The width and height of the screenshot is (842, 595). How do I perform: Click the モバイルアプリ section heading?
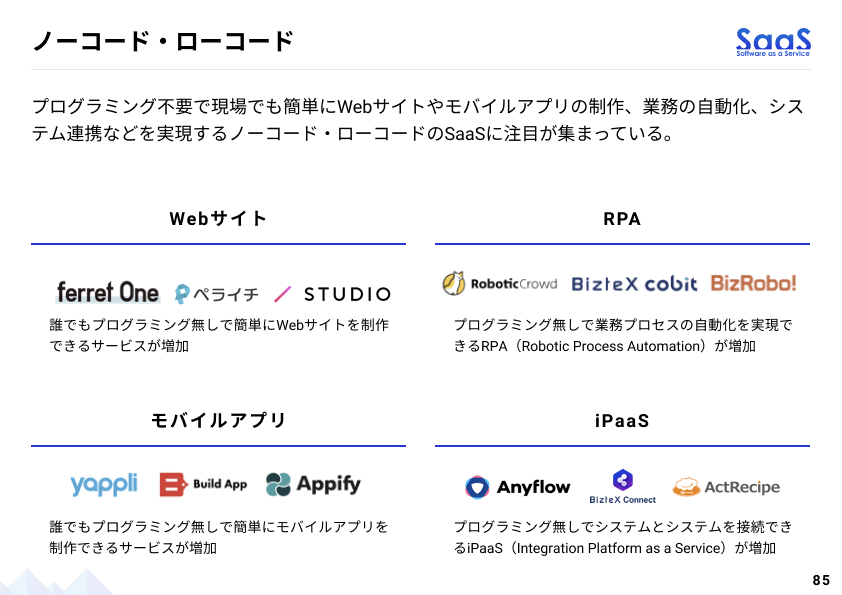click(218, 421)
